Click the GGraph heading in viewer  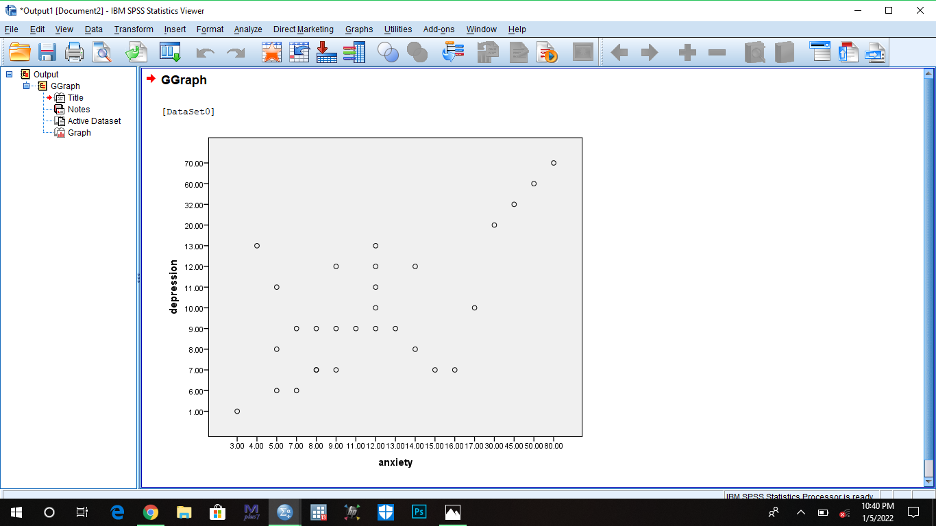coord(184,80)
